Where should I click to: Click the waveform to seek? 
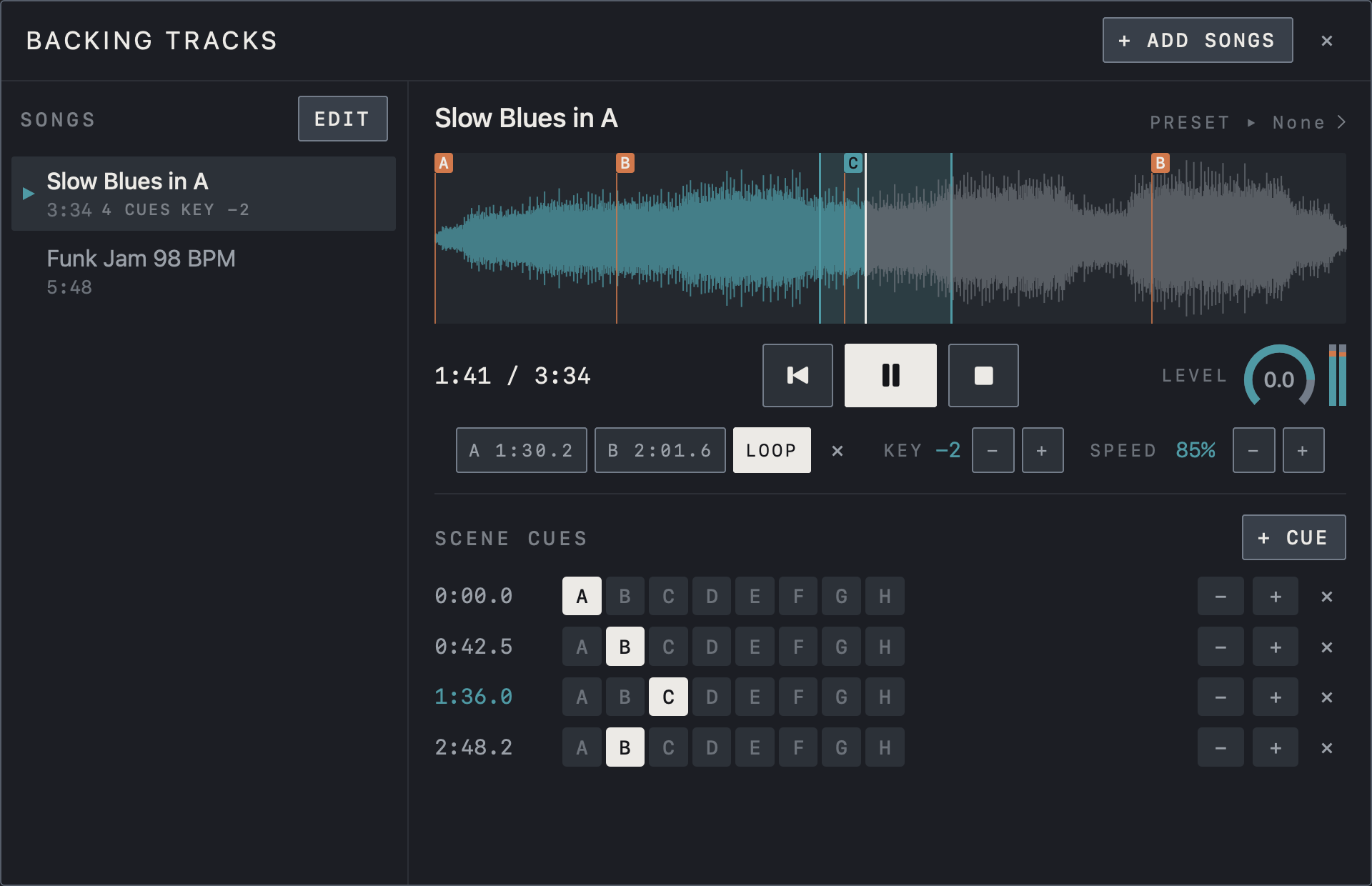(890, 238)
